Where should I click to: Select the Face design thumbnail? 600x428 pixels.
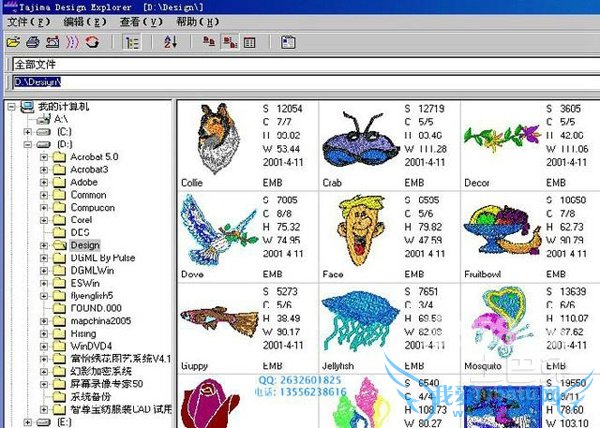pos(360,230)
